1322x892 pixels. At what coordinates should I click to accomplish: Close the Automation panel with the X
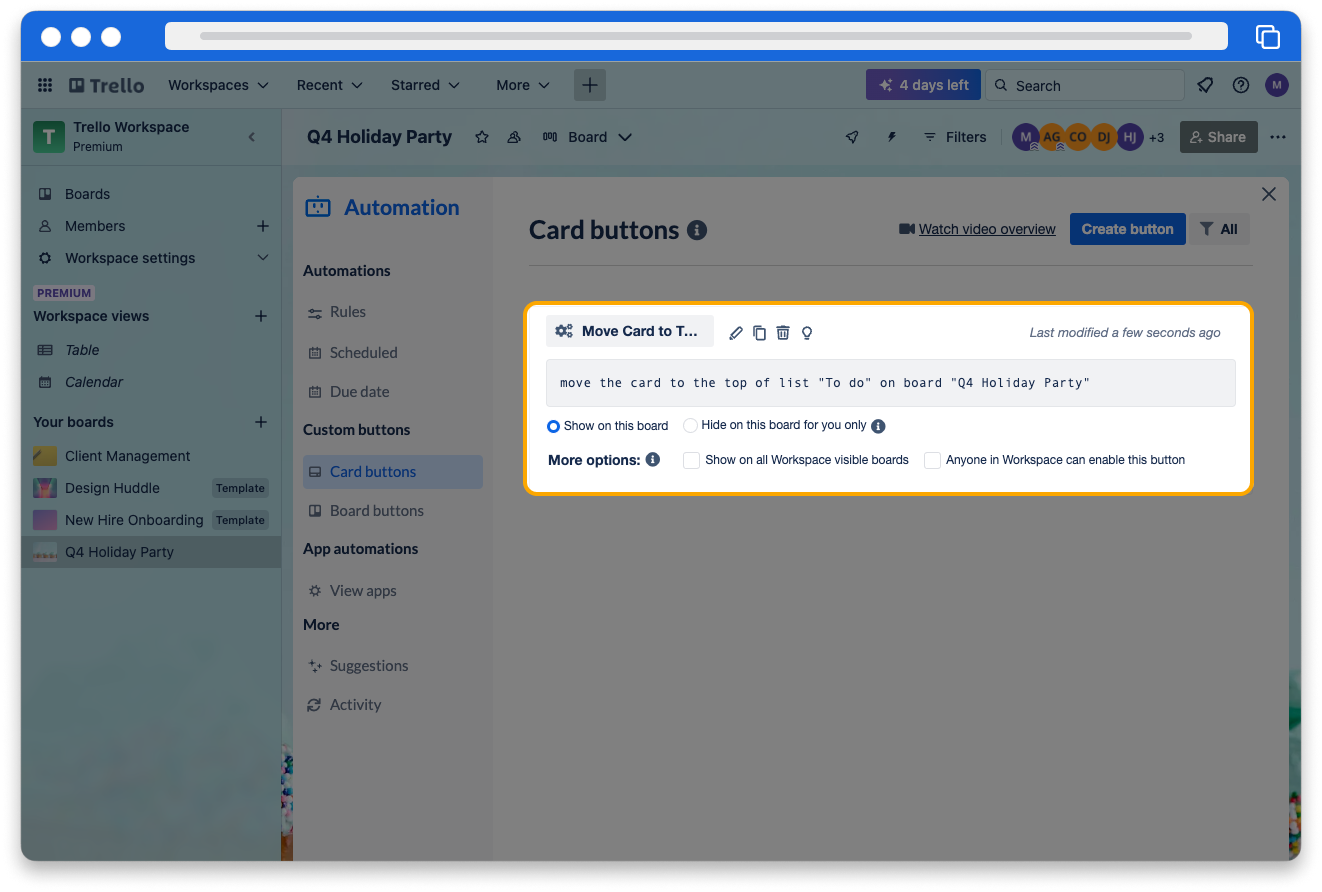[1269, 194]
